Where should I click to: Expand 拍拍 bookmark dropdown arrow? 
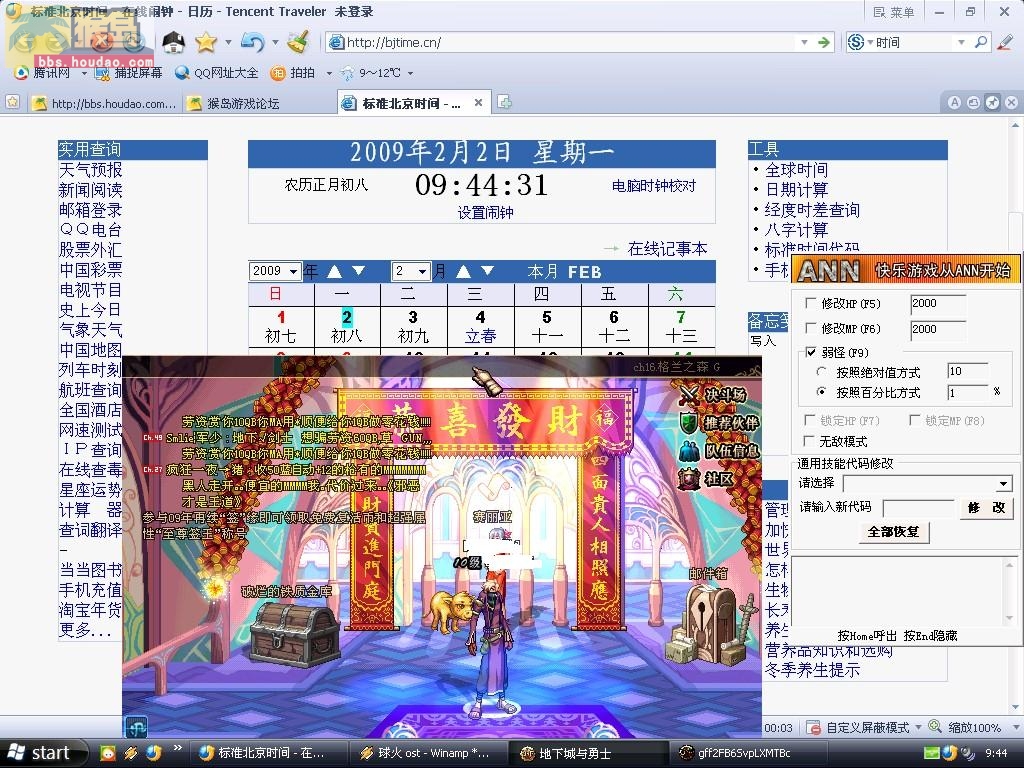tap(328, 73)
